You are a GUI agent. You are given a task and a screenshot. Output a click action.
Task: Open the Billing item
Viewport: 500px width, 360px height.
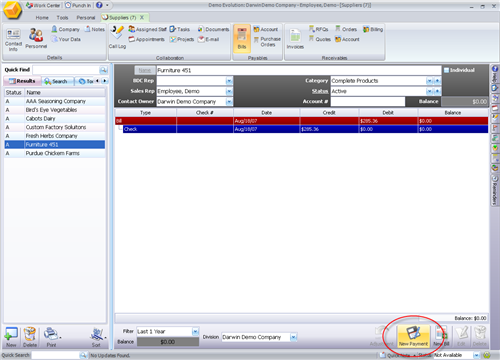(373, 29)
